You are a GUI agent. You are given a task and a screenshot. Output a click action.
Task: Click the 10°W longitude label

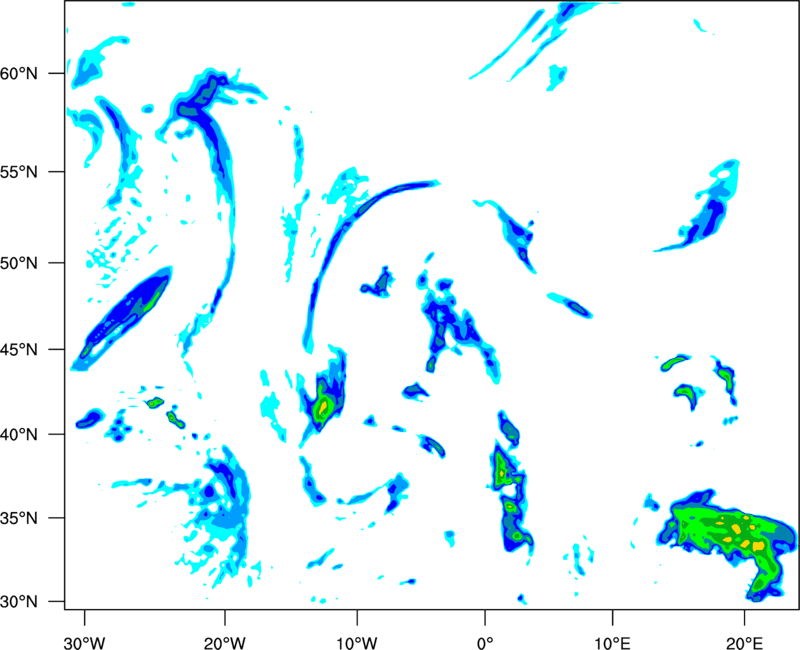357,643
